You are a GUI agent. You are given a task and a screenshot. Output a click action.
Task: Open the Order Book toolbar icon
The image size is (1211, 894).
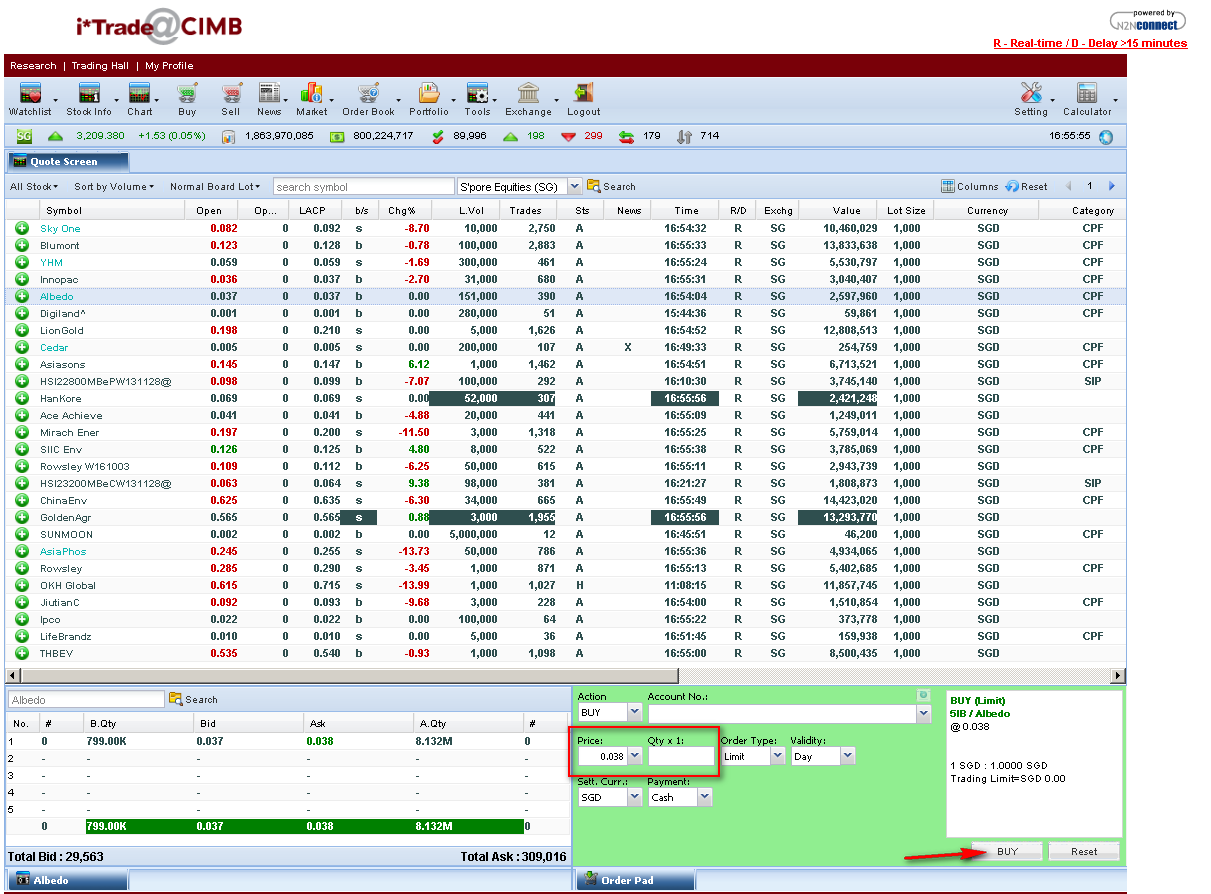pos(368,94)
